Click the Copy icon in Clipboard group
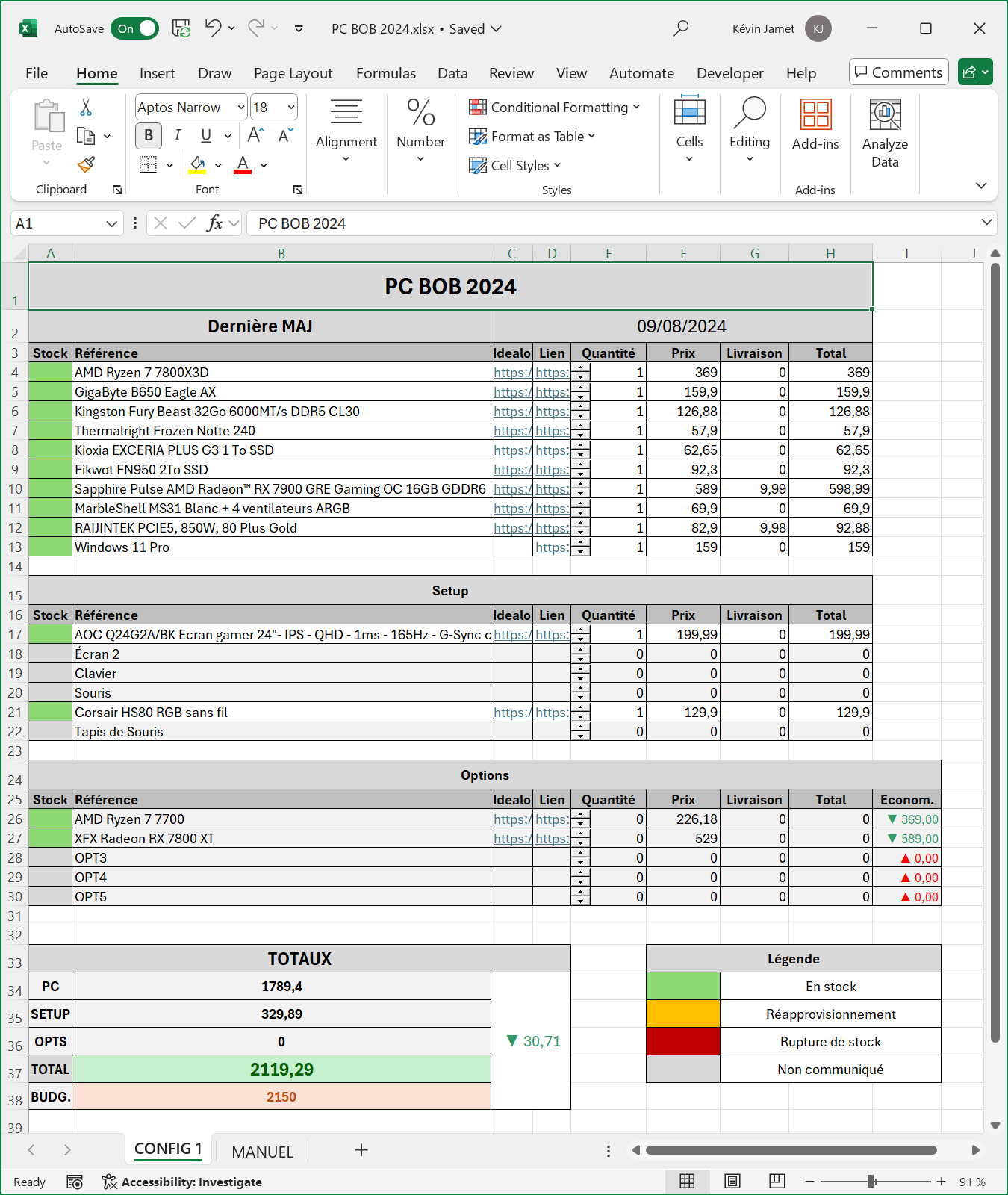The height and width of the screenshot is (1195, 1008). pyautogui.click(x=86, y=136)
